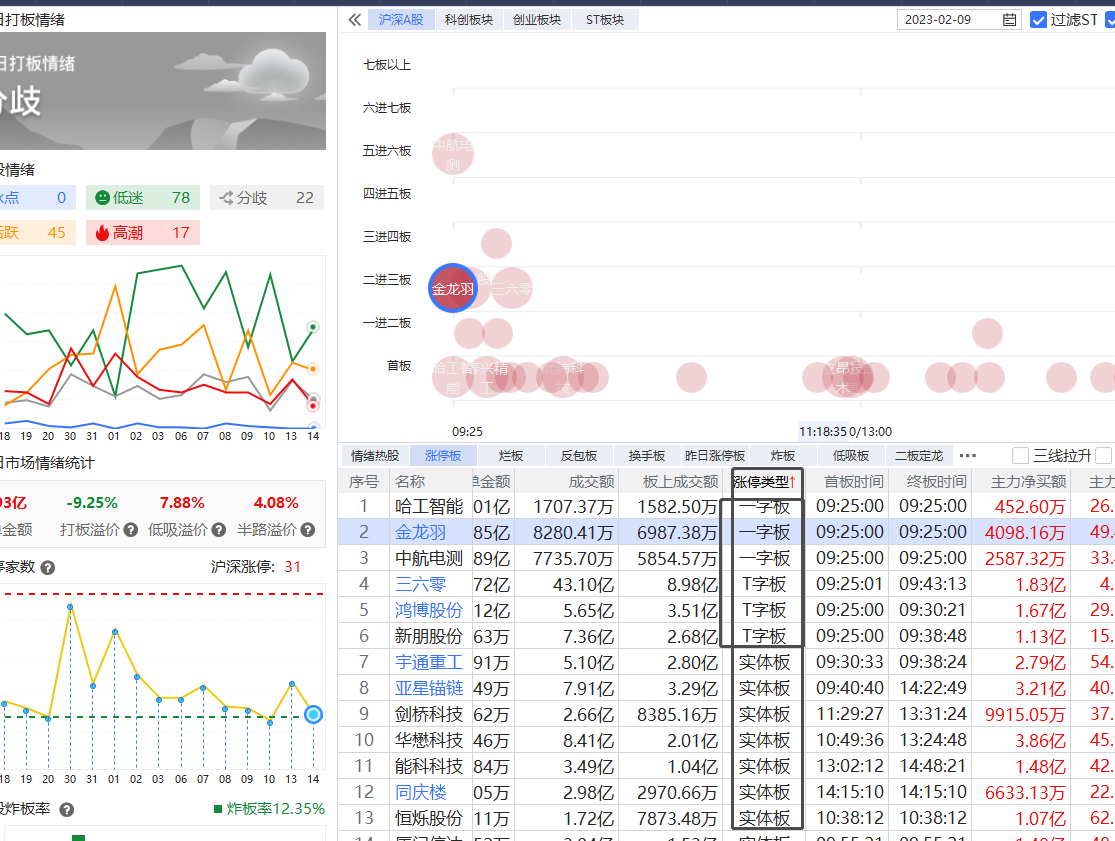Open the 烂板 tab
1115x841 pixels.
click(x=511, y=456)
